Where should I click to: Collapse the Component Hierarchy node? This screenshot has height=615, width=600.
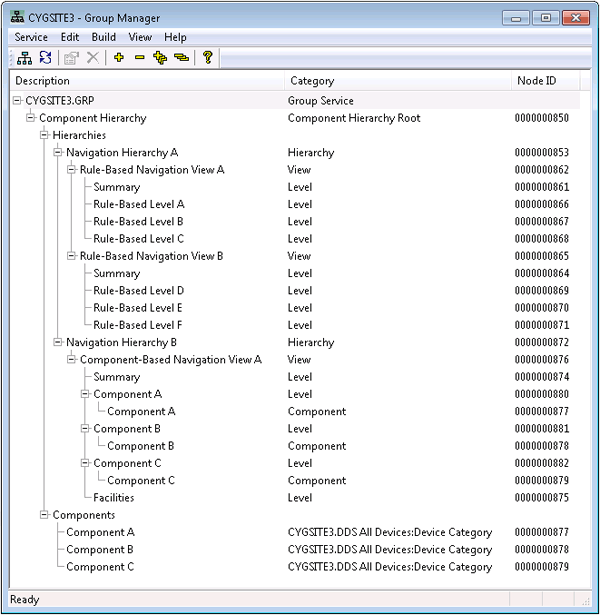point(30,118)
